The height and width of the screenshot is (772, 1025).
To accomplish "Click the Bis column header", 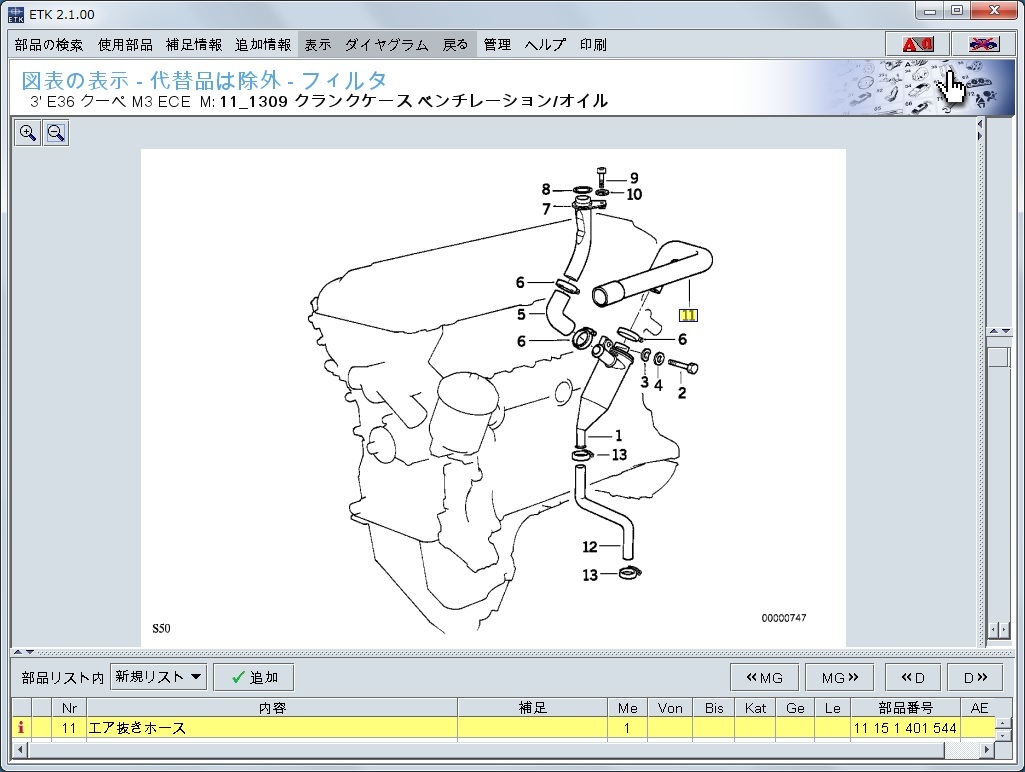I will tap(714, 707).
